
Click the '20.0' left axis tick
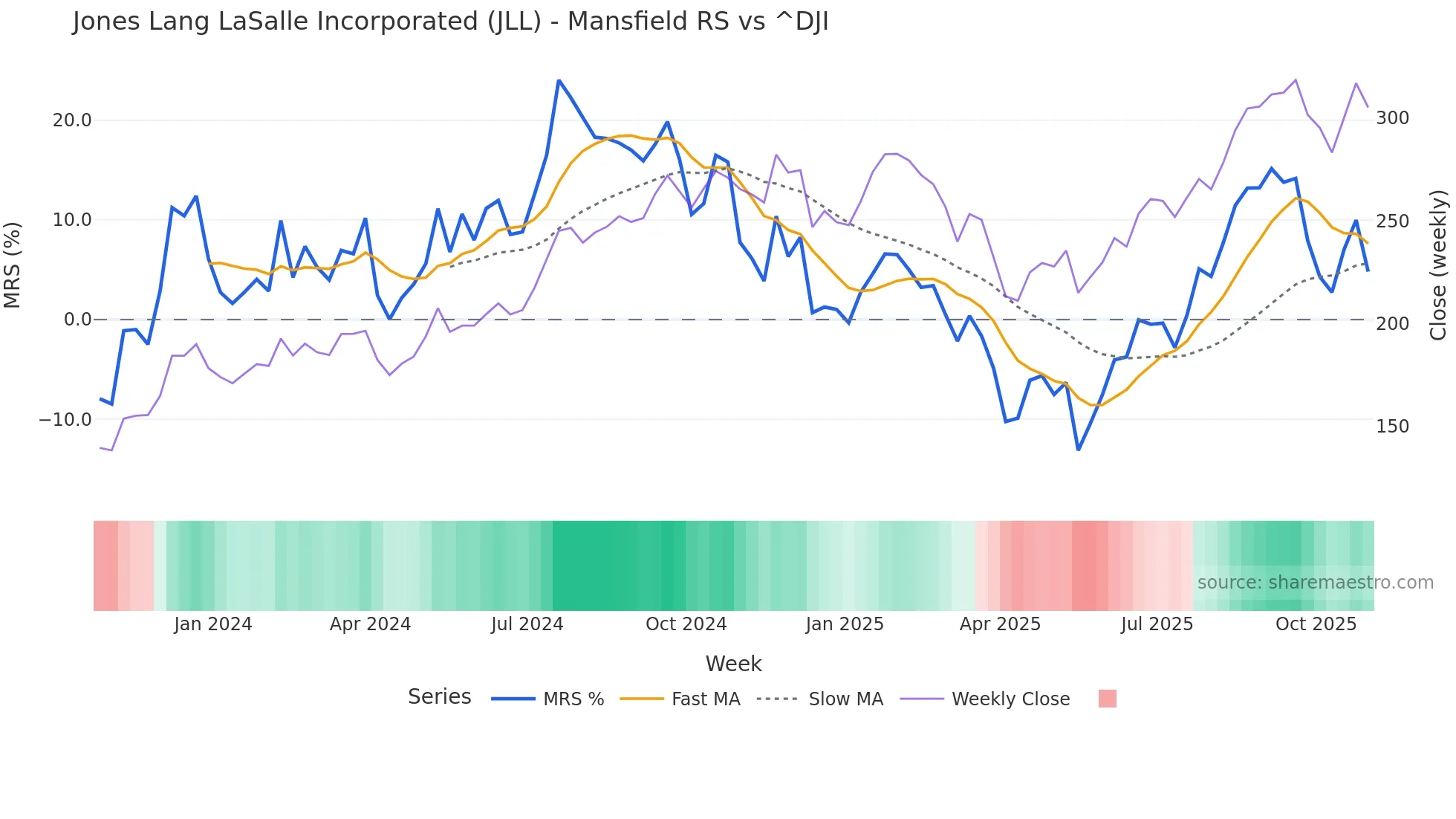(72, 120)
